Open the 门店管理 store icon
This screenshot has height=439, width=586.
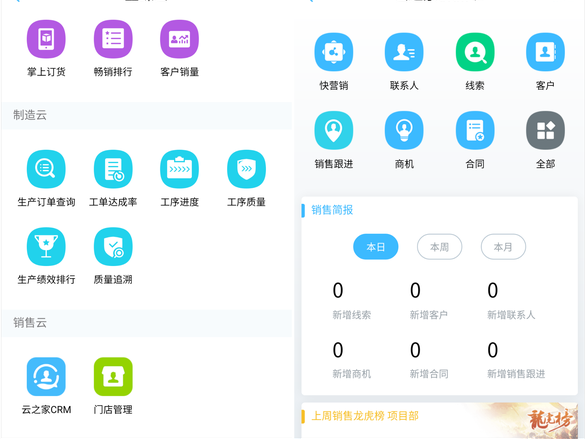113,377
